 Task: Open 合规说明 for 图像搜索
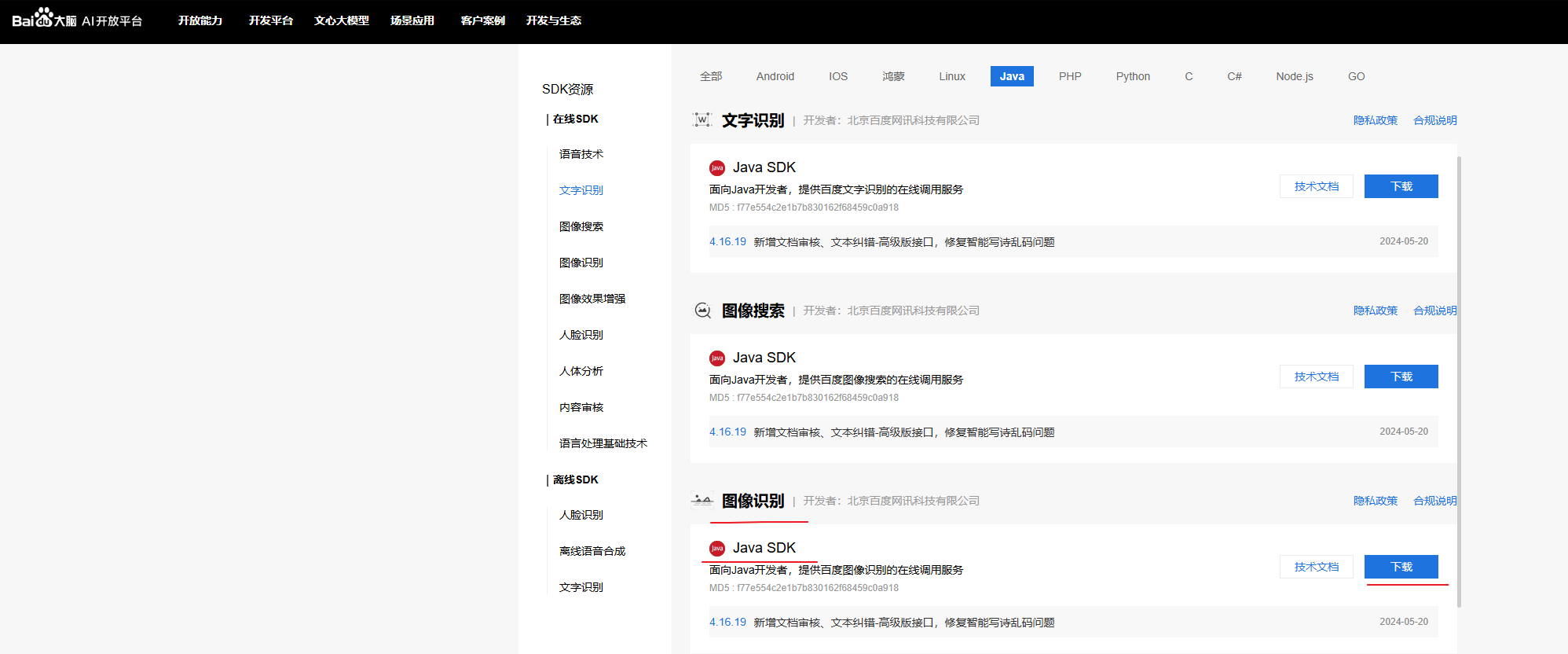[1435, 310]
